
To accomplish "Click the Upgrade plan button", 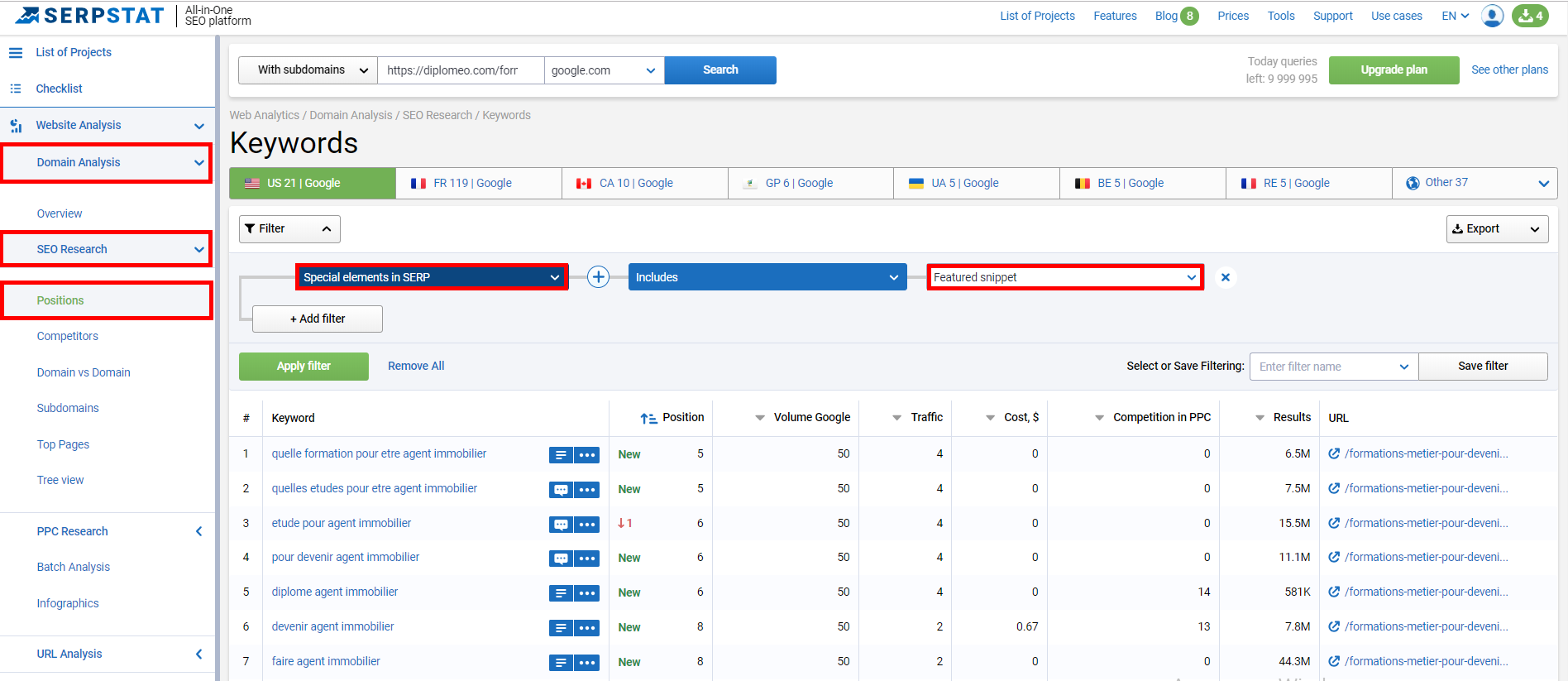I will 1394,70.
